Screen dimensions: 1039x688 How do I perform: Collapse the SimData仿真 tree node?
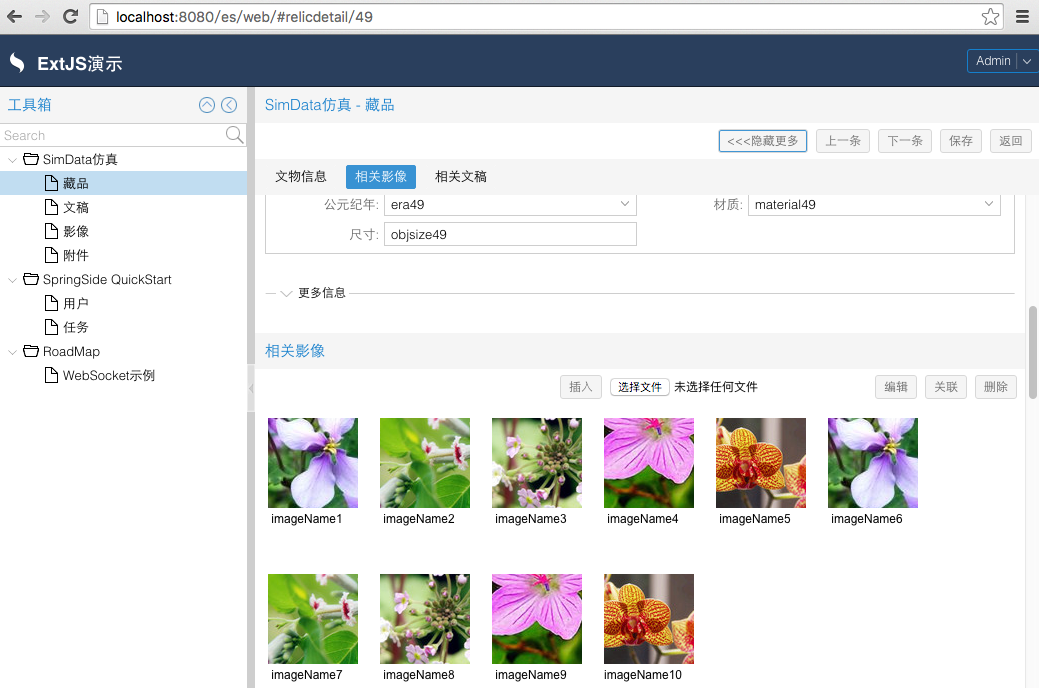click(12, 160)
